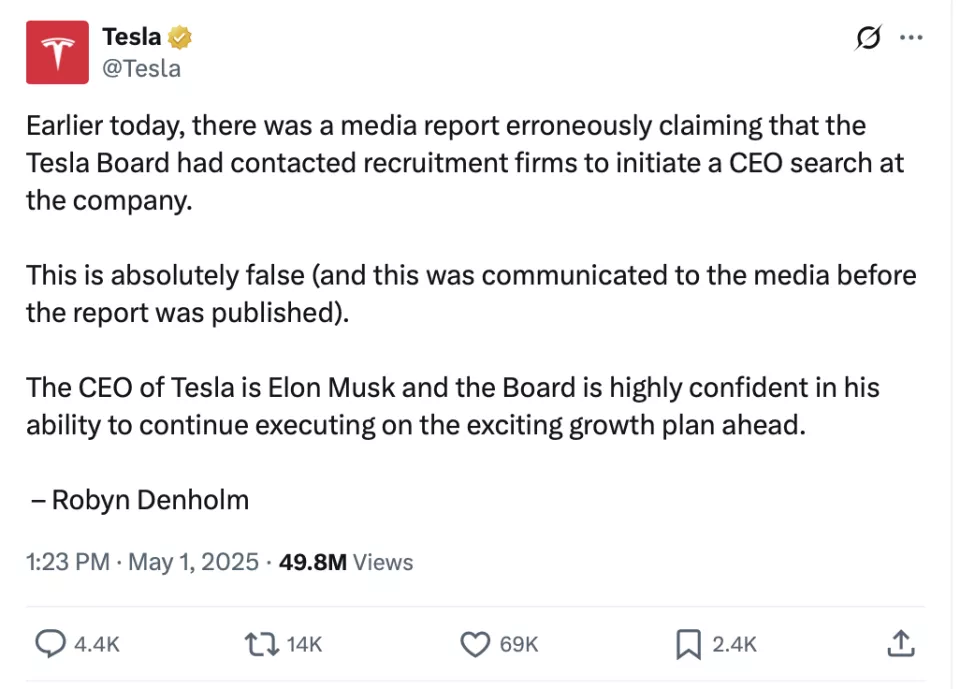Click the Grok slash icon

click(x=868, y=38)
